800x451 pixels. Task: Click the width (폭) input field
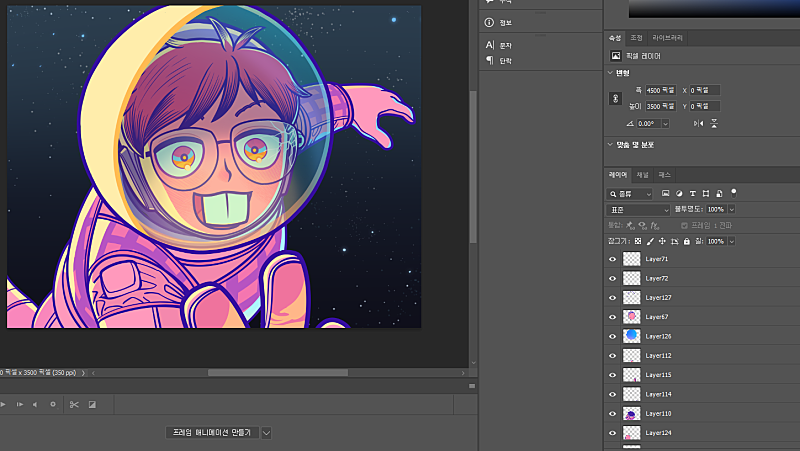coord(661,90)
